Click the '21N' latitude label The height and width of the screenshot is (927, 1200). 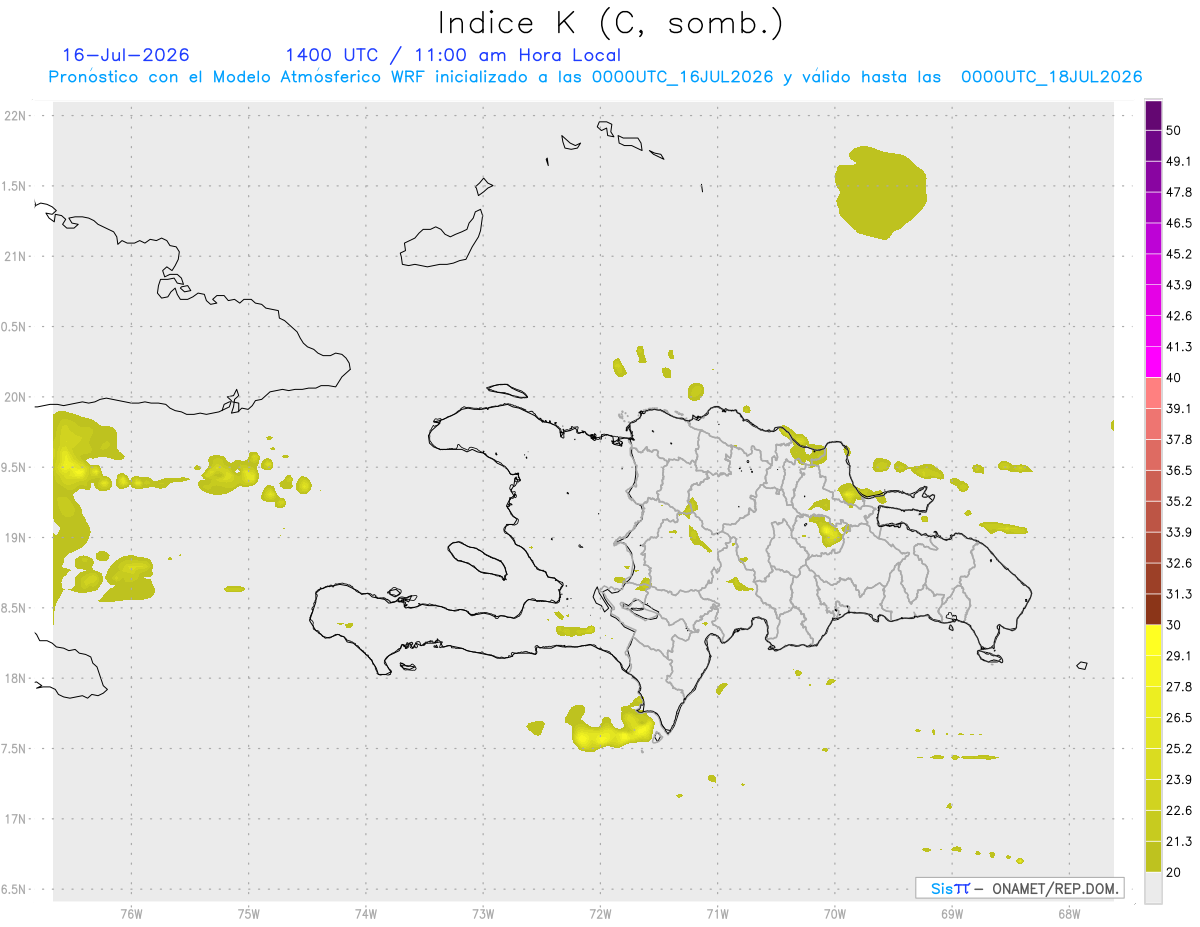(15, 257)
